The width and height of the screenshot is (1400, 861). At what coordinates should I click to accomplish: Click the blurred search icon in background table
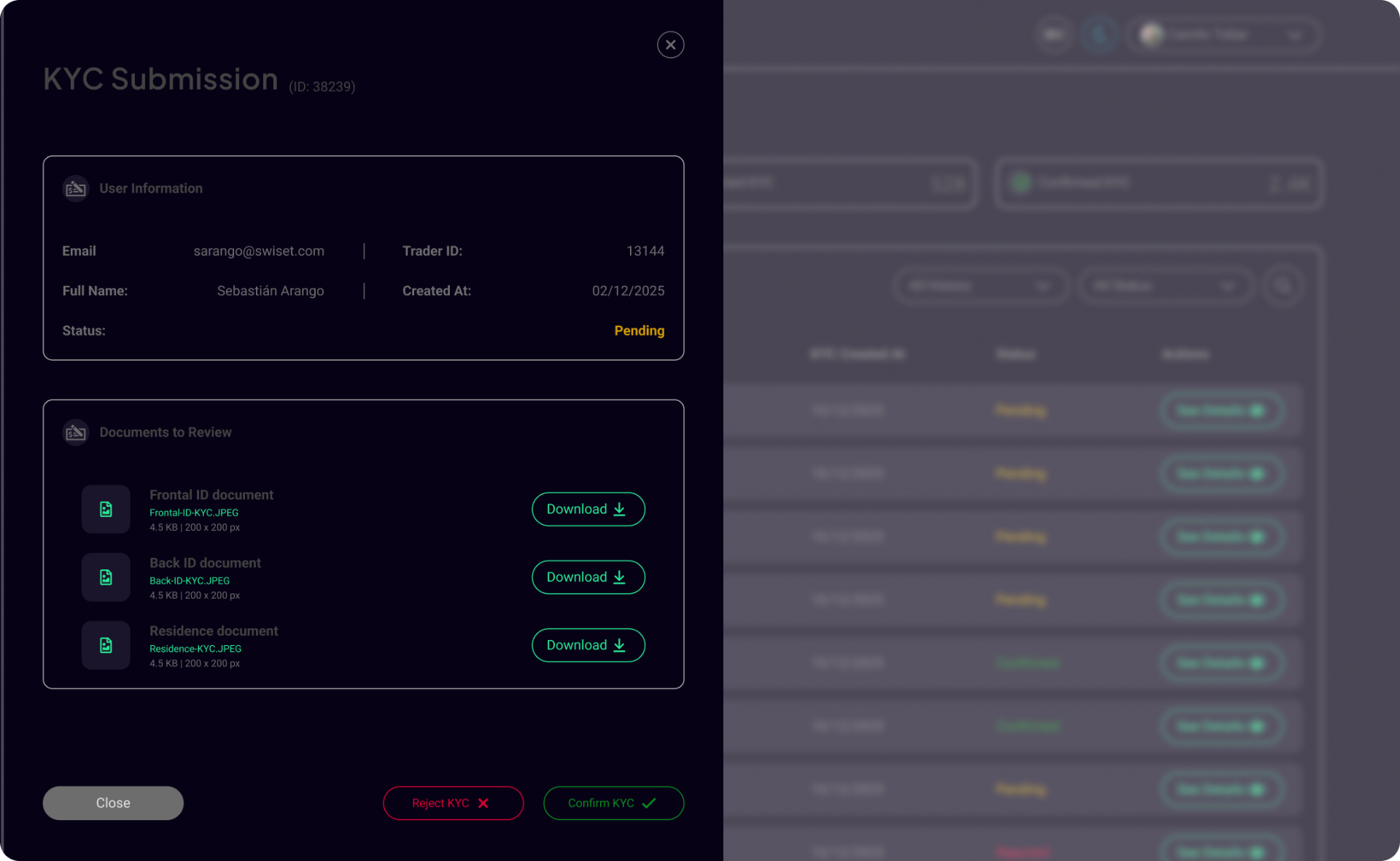tap(1283, 286)
